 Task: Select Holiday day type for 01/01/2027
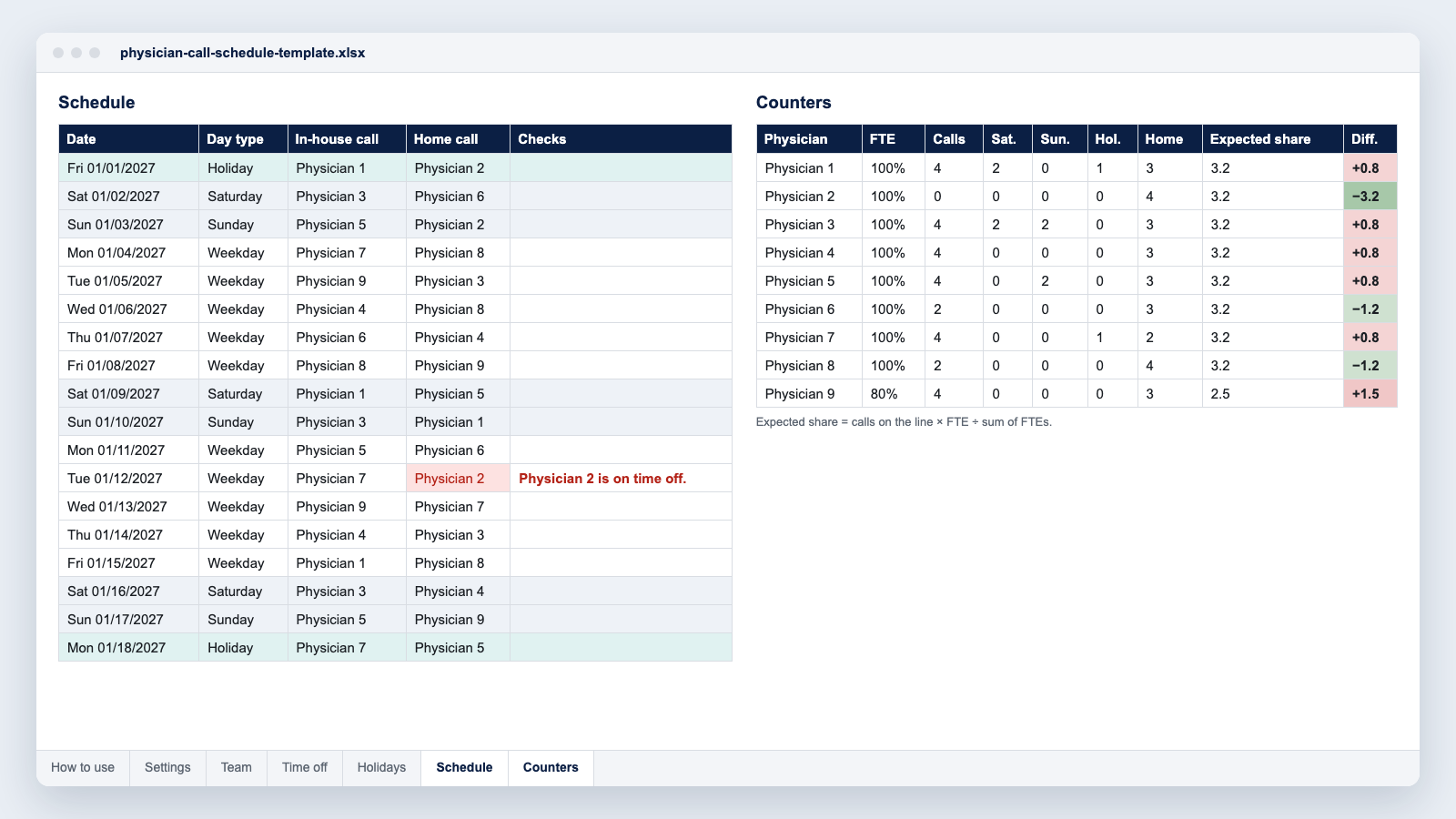[243, 168]
